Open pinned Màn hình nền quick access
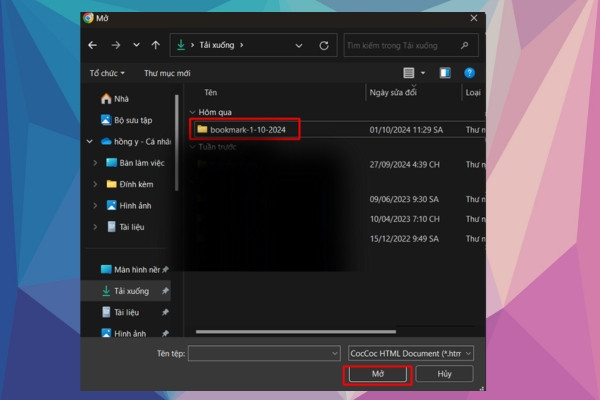The height and width of the screenshot is (400, 600). (130, 270)
